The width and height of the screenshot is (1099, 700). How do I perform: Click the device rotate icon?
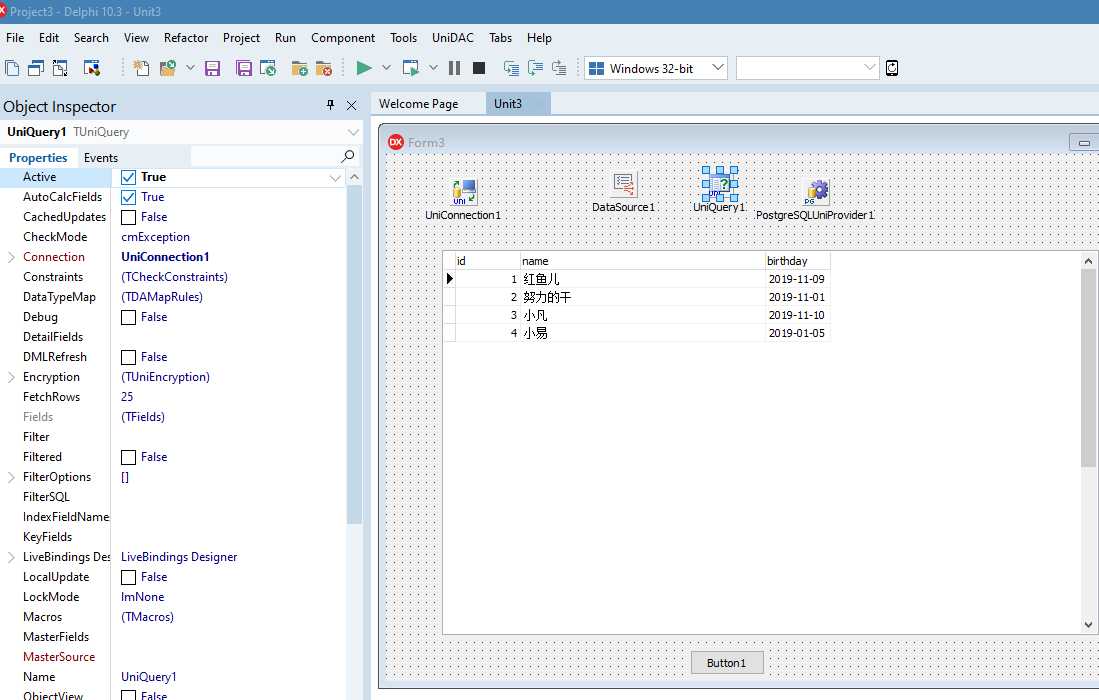click(x=892, y=68)
